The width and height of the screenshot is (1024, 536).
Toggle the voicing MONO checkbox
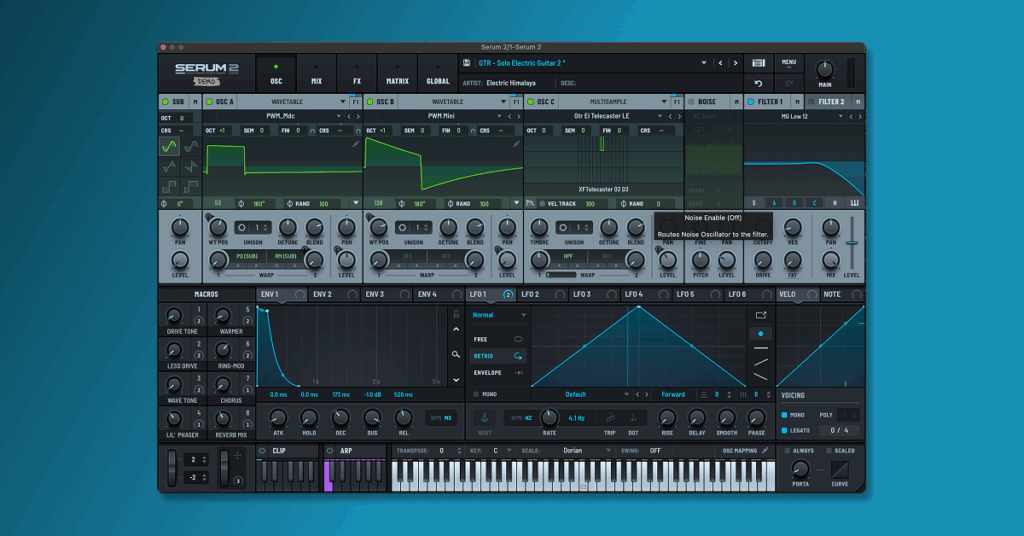[784, 415]
